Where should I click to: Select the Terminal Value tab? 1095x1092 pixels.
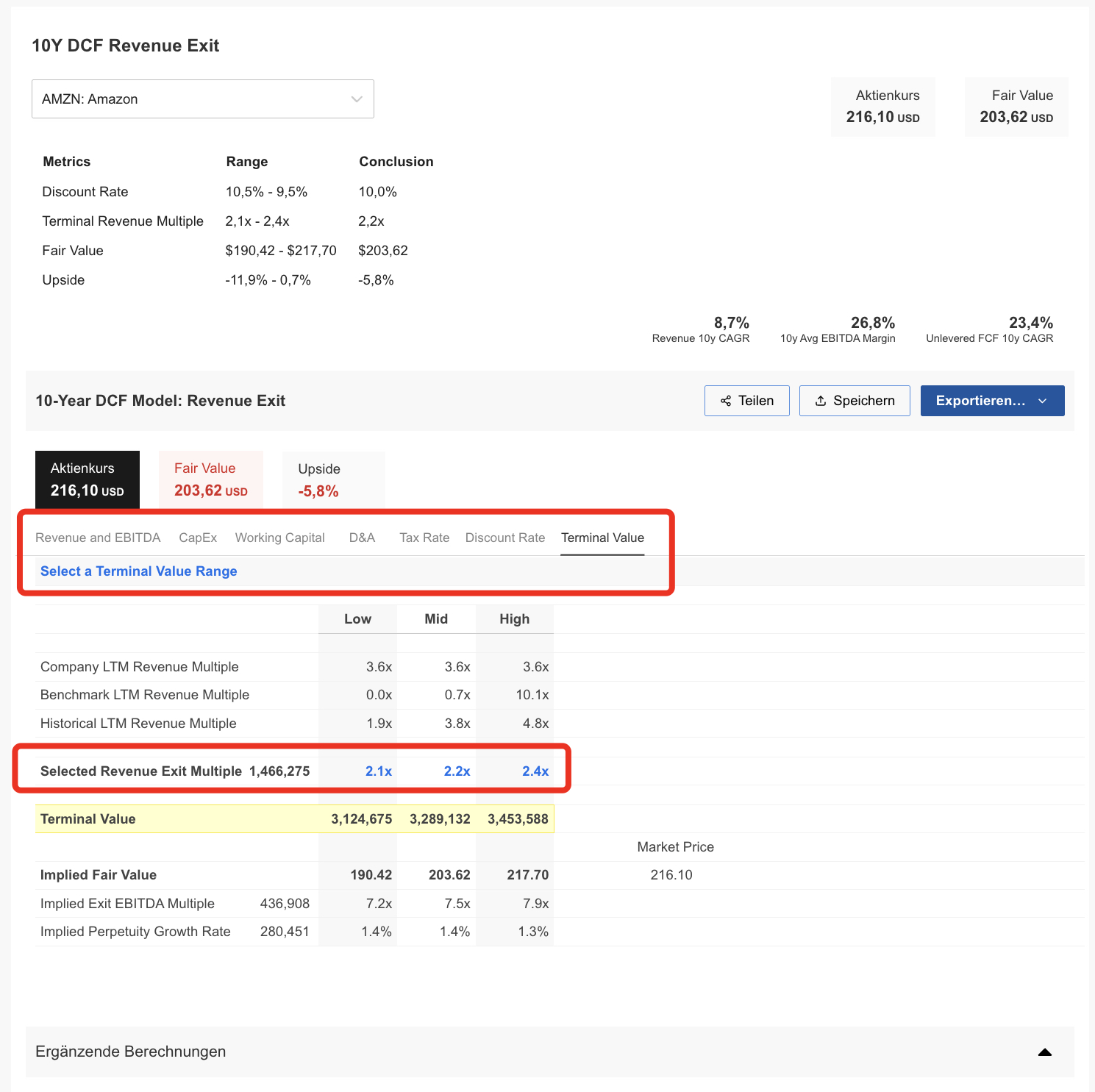point(602,538)
